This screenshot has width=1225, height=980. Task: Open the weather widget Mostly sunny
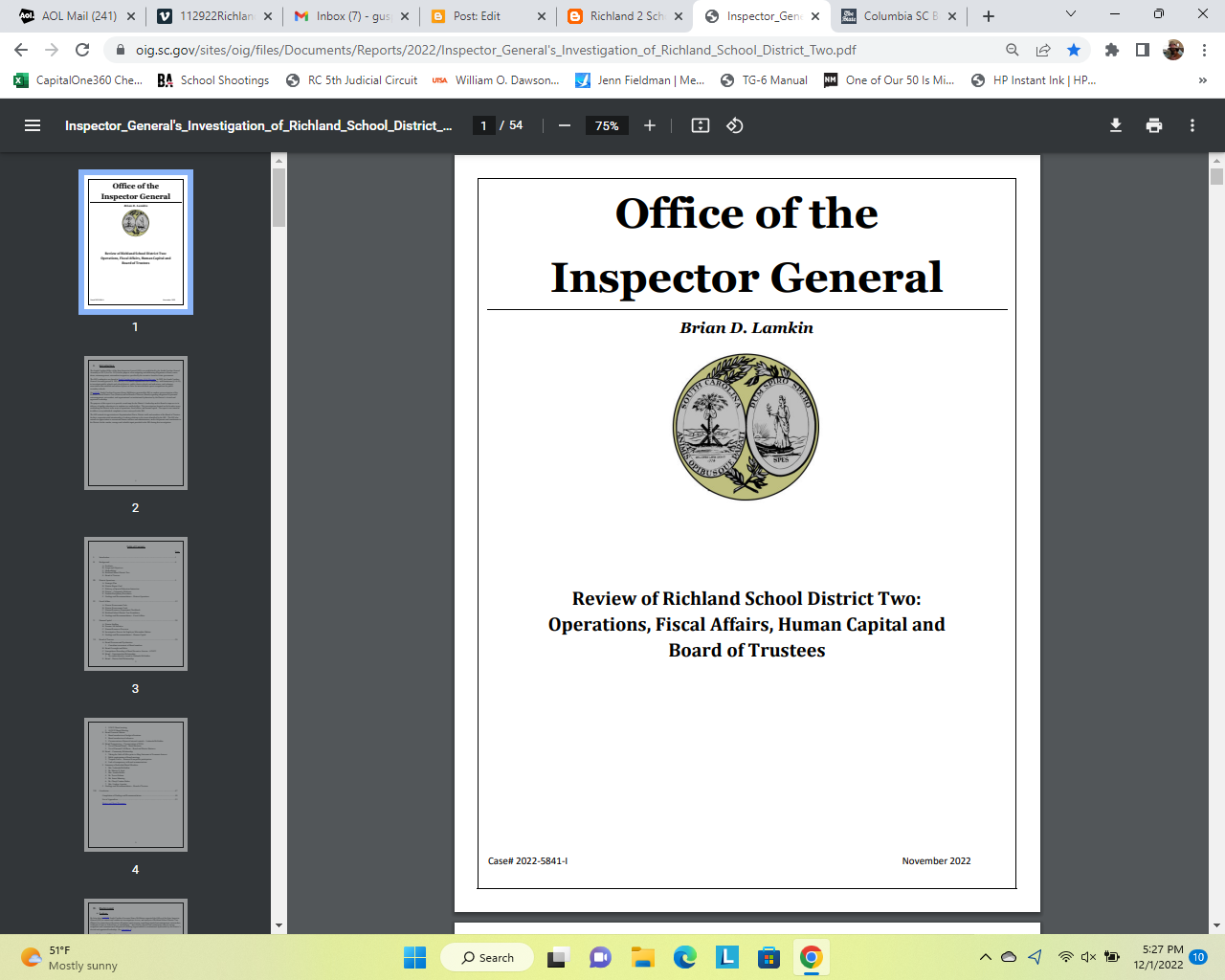70,958
